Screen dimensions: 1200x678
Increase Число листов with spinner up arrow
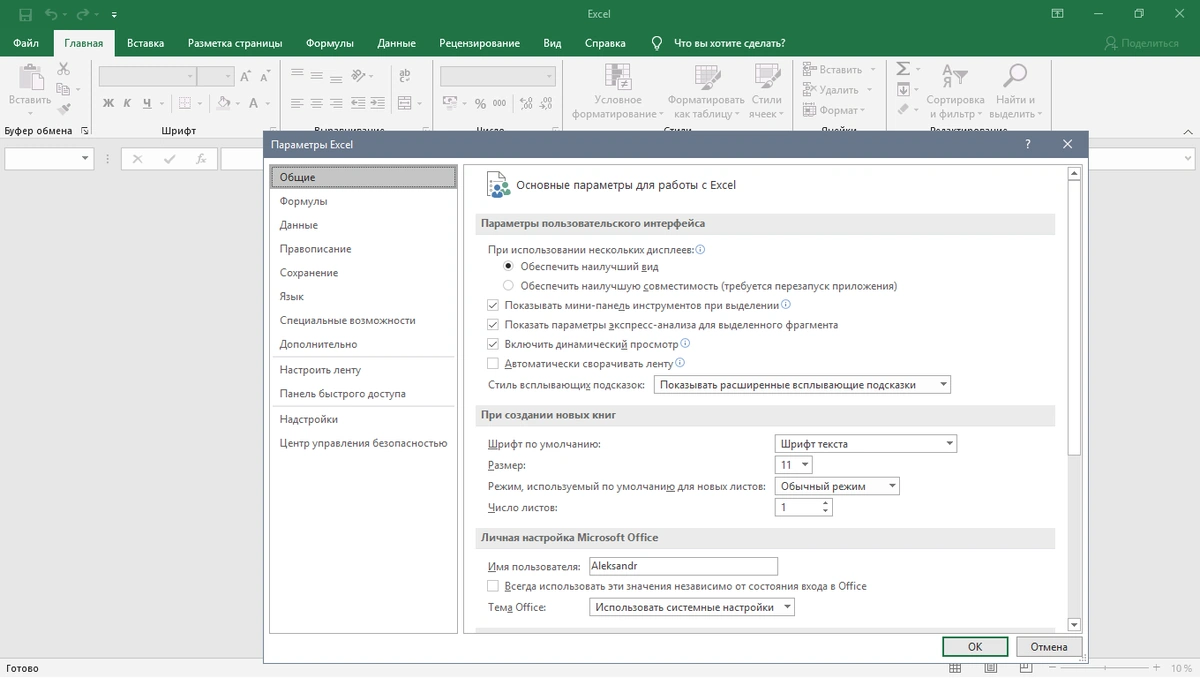pos(826,504)
